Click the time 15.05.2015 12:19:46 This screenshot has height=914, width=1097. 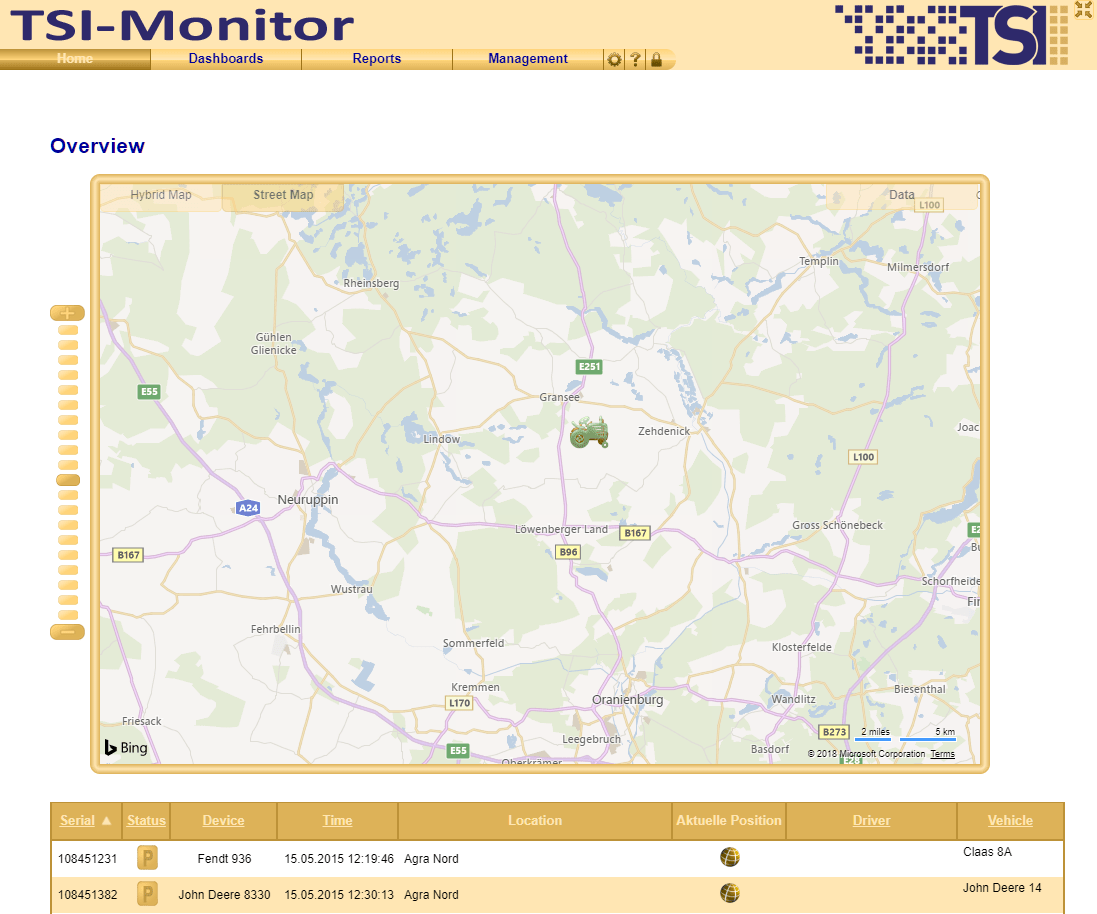point(339,859)
